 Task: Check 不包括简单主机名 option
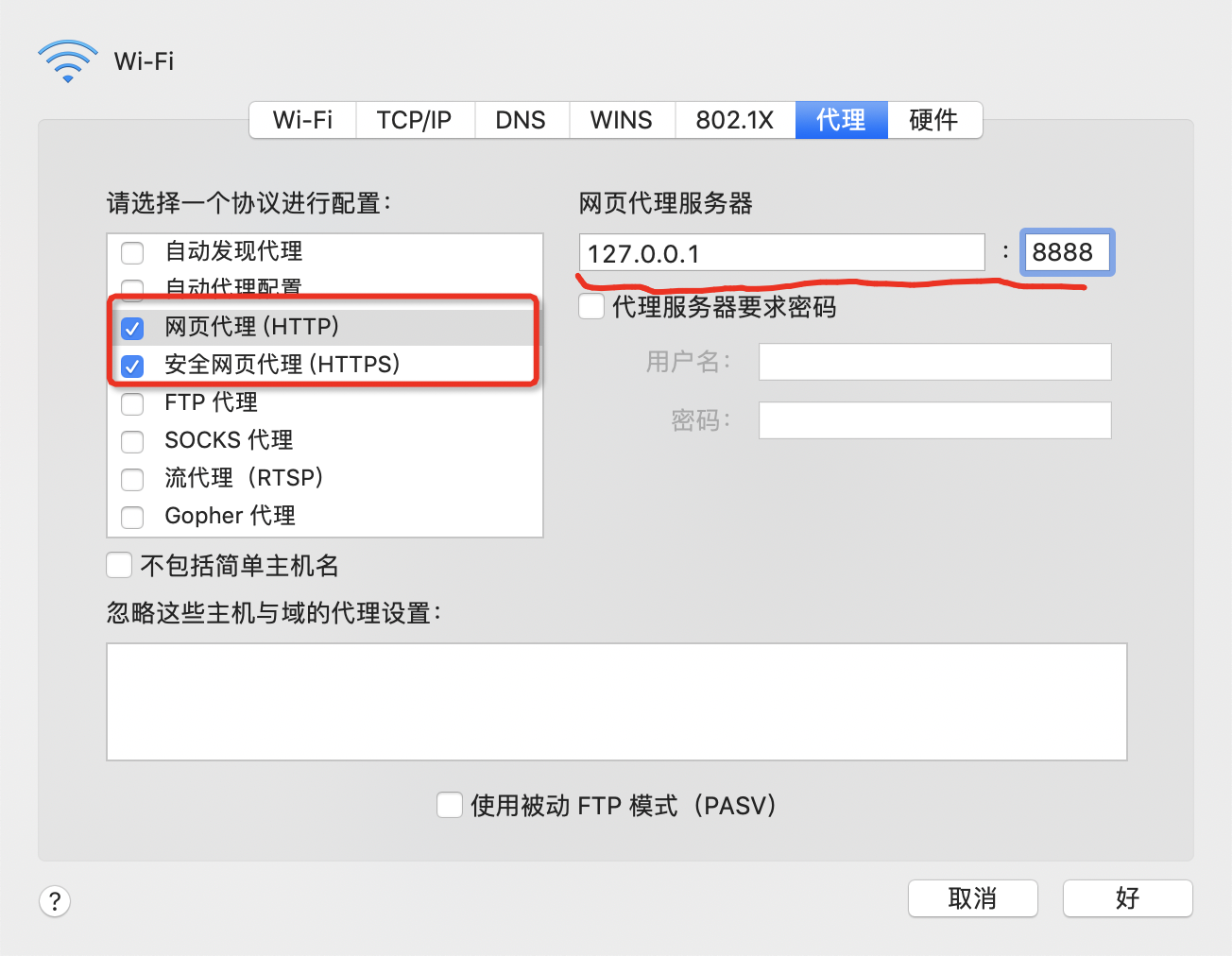[x=119, y=565]
